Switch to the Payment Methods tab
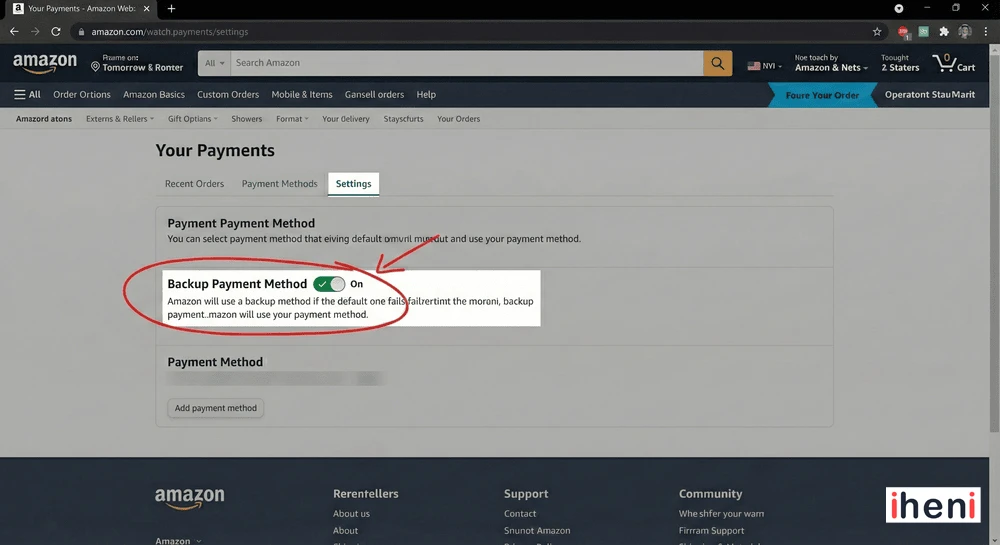 (279, 184)
